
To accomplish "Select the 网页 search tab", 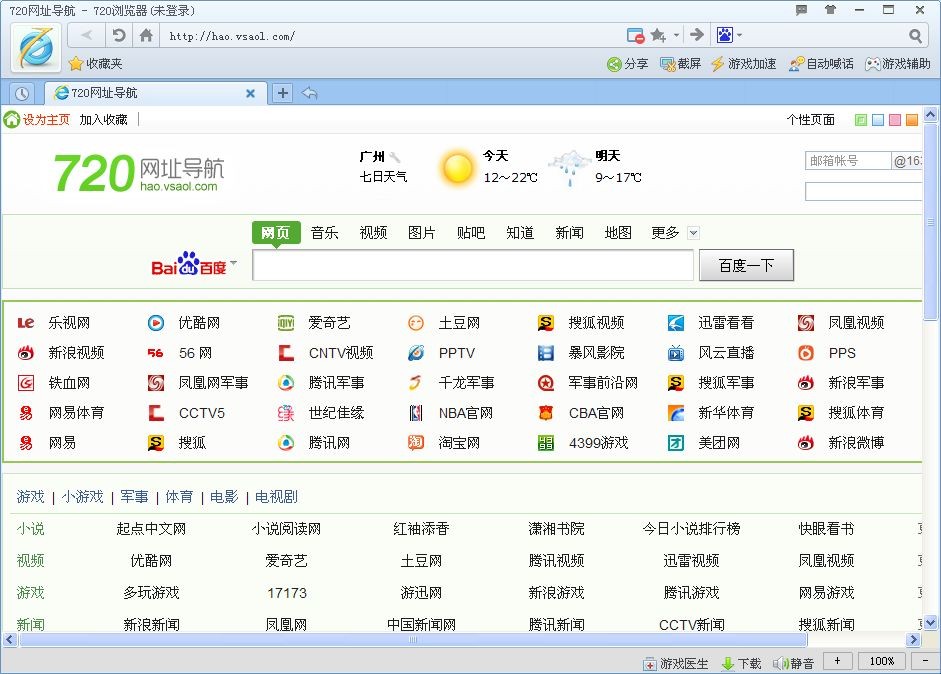I will pos(275,232).
